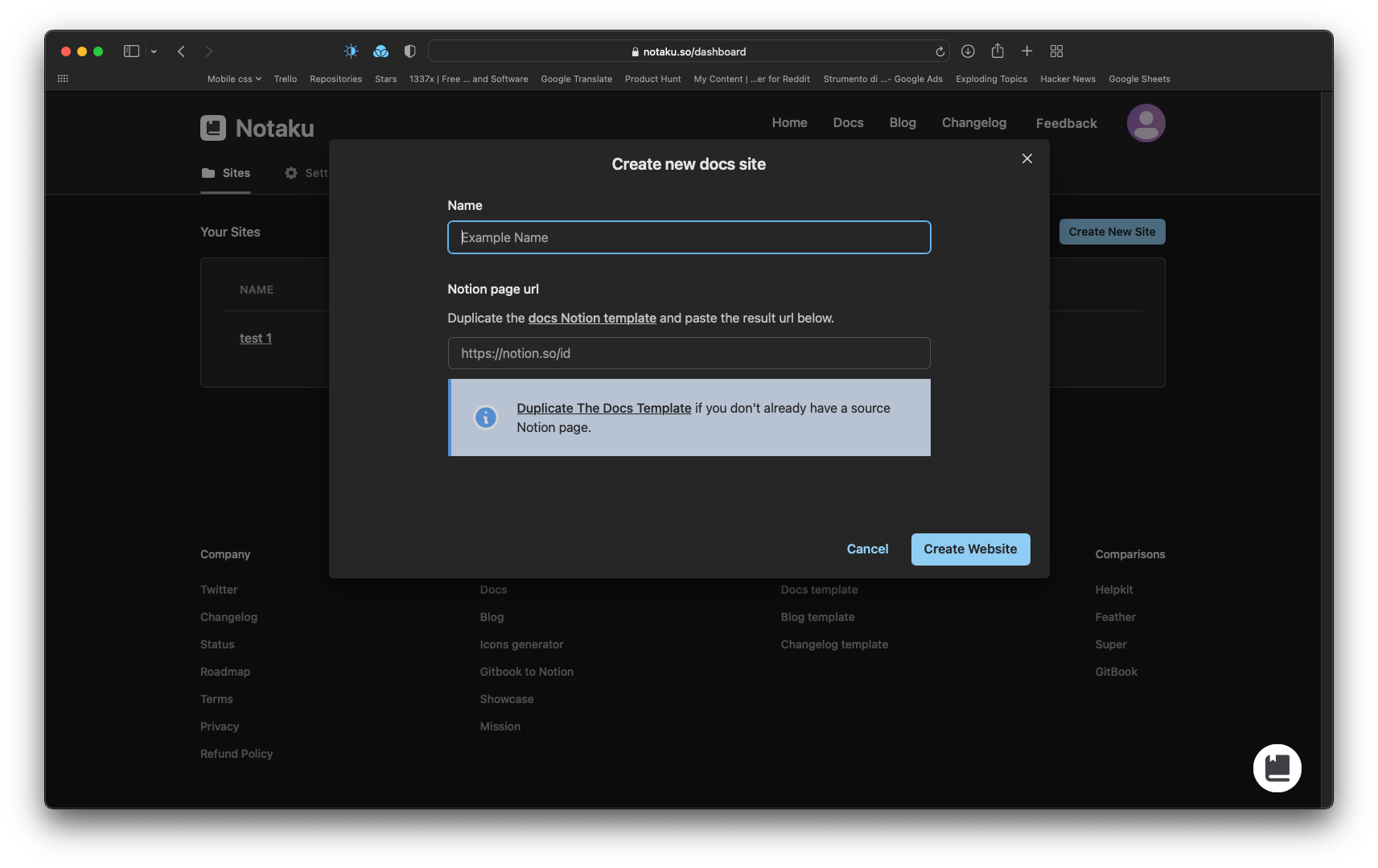1378x868 pixels.
Task: Open the Notaku help widget at bottom right
Action: [x=1277, y=767]
